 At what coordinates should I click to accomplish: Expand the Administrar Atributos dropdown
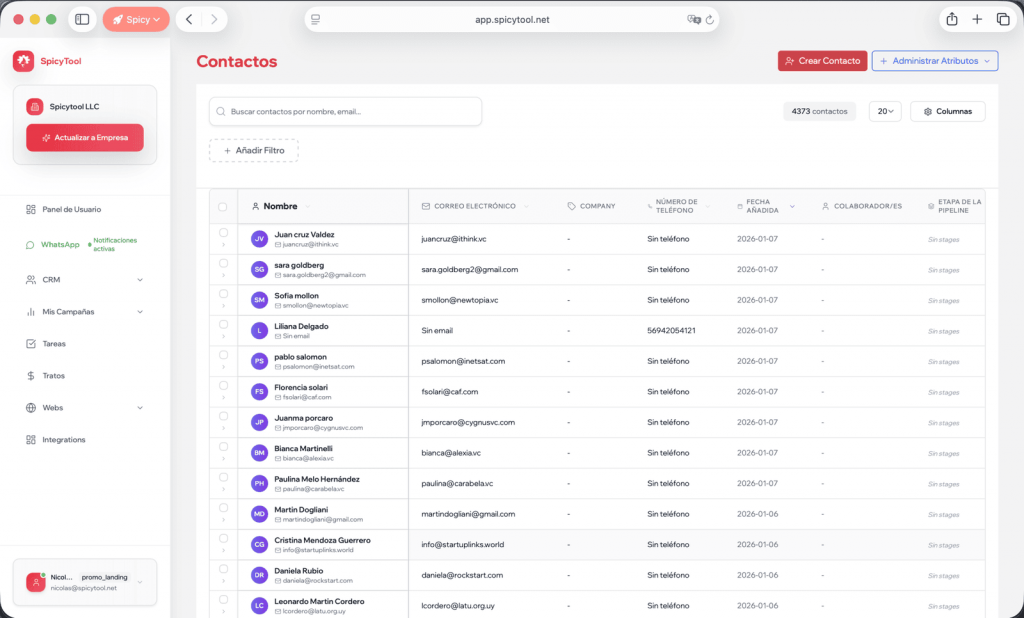[935, 61]
